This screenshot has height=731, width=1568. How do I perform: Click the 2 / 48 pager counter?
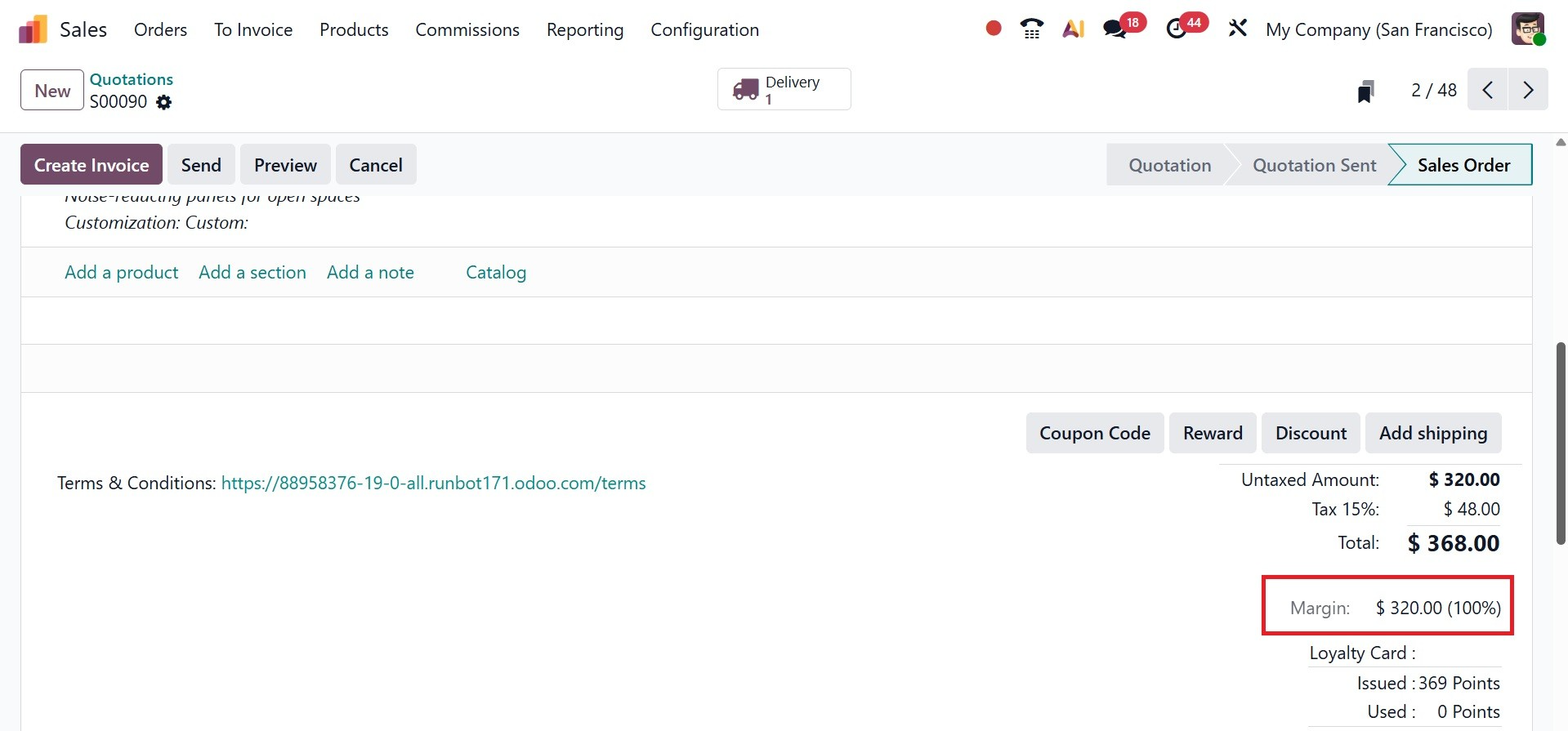(x=1434, y=90)
